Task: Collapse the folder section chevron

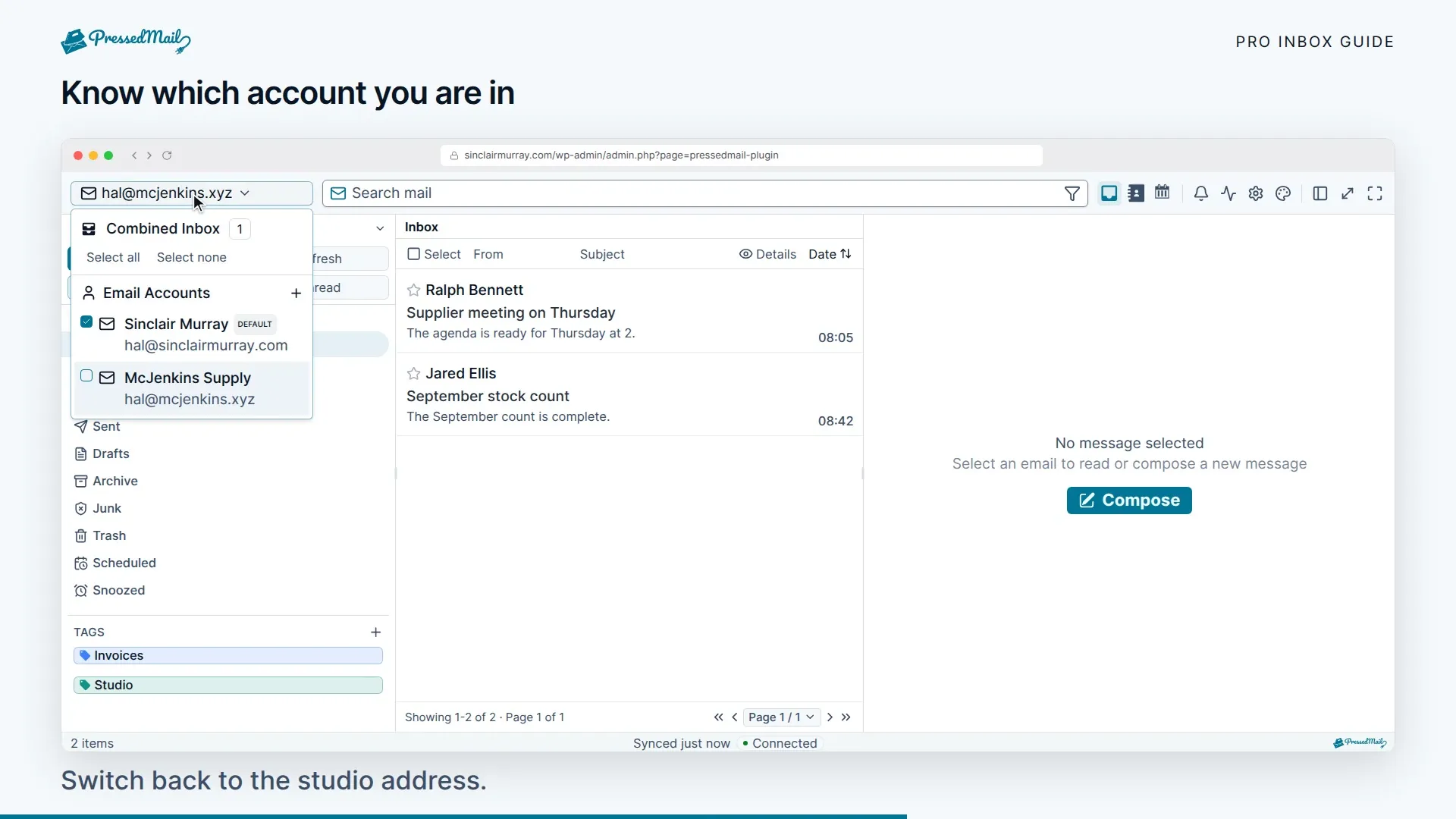Action: (380, 228)
